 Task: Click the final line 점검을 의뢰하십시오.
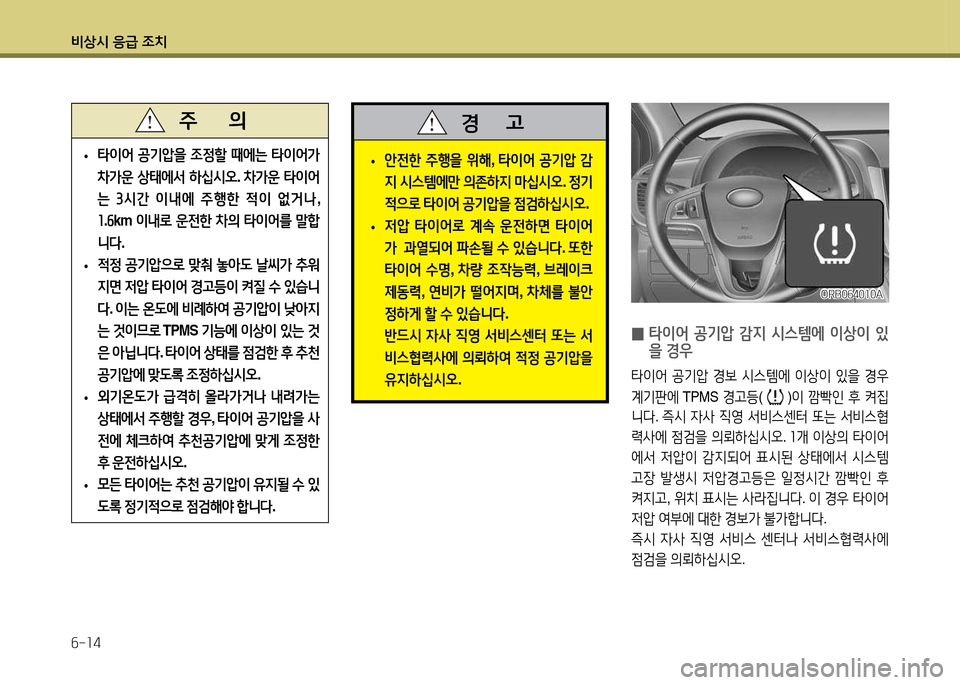click(688, 560)
